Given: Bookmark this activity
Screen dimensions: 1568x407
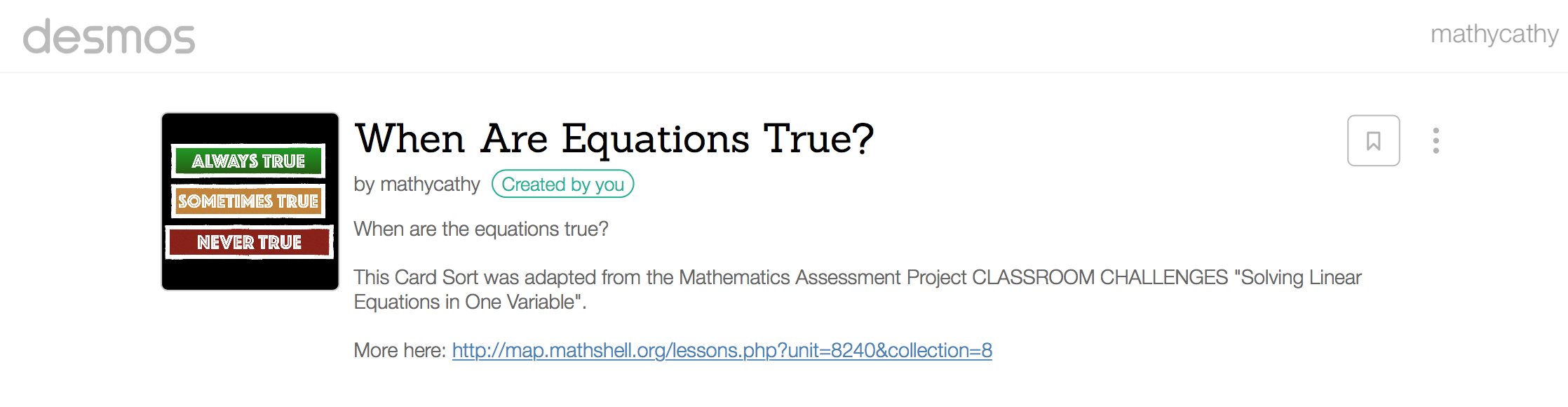Looking at the screenshot, I should click(1373, 141).
